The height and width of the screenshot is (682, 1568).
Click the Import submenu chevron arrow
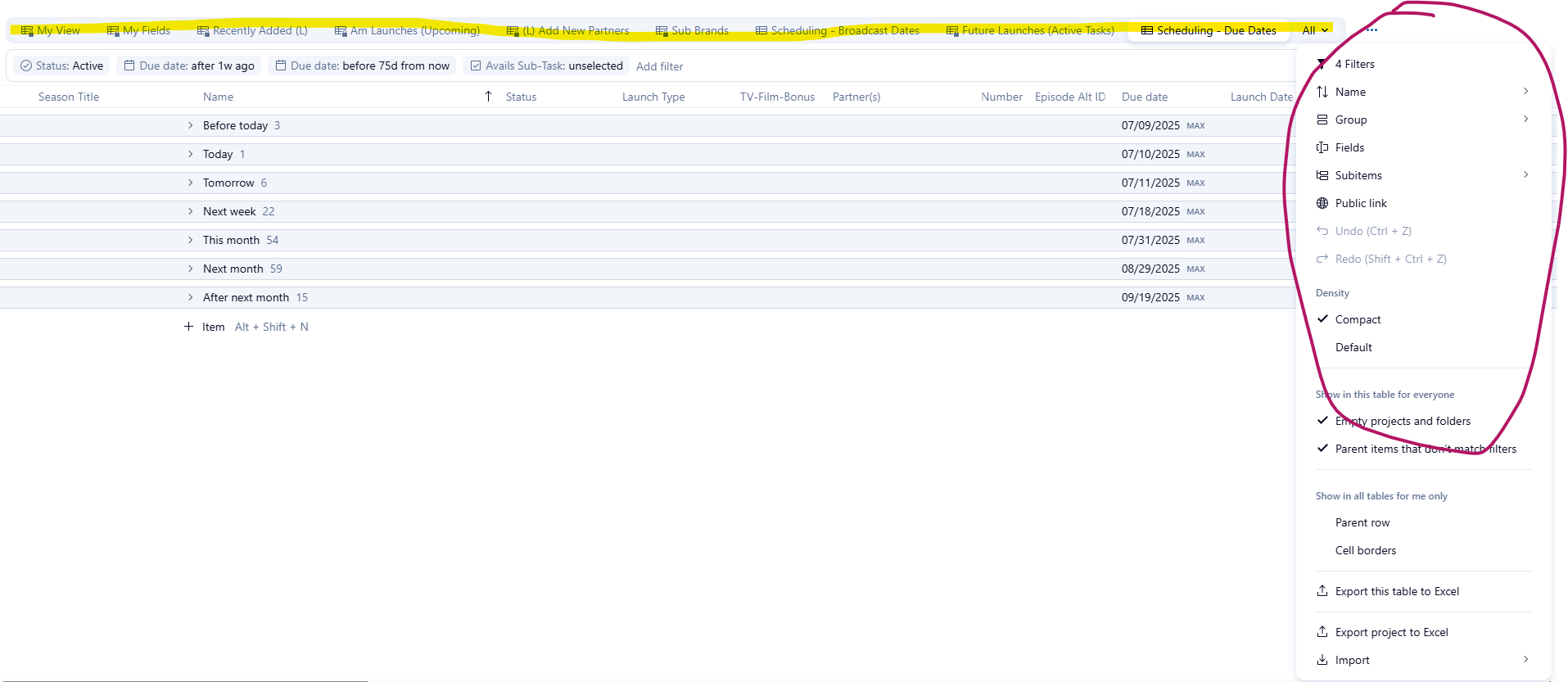click(x=1525, y=660)
